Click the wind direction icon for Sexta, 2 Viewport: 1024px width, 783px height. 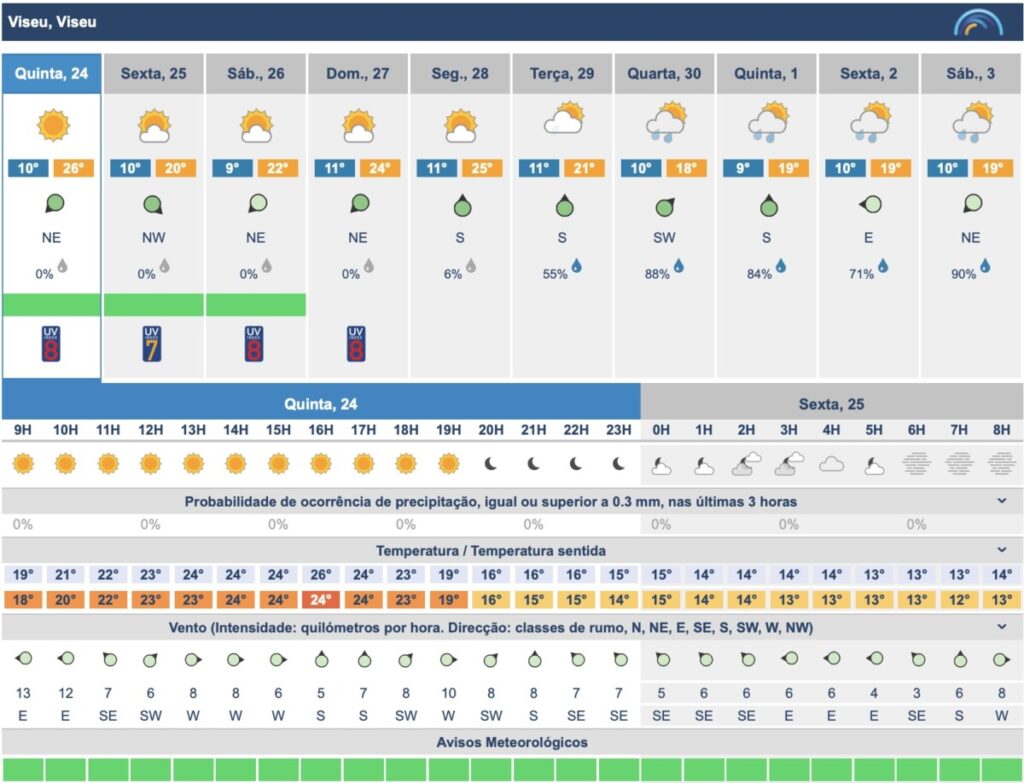(869, 206)
